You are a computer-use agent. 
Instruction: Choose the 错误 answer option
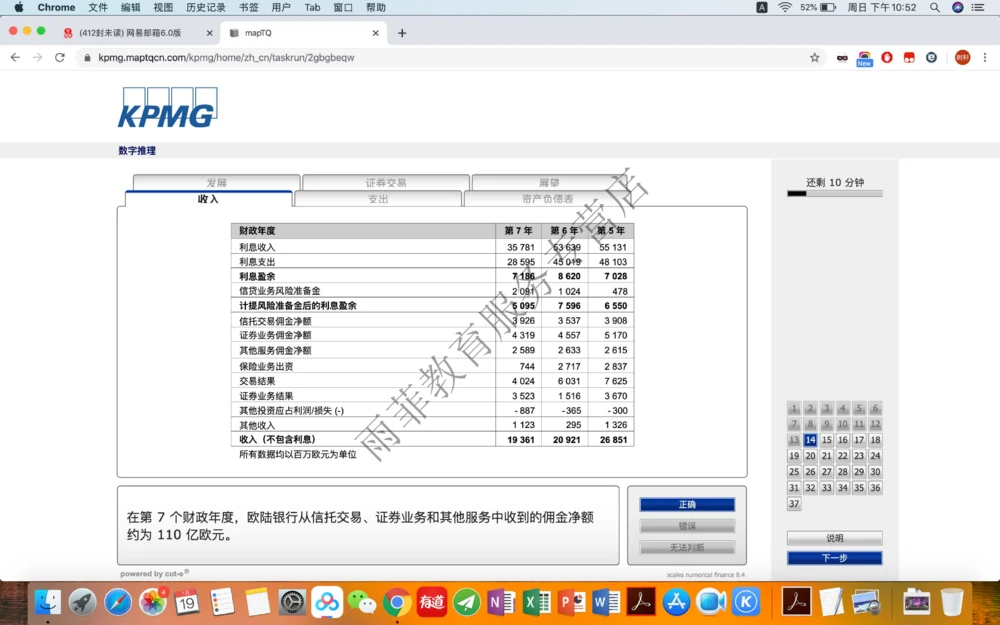687,525
